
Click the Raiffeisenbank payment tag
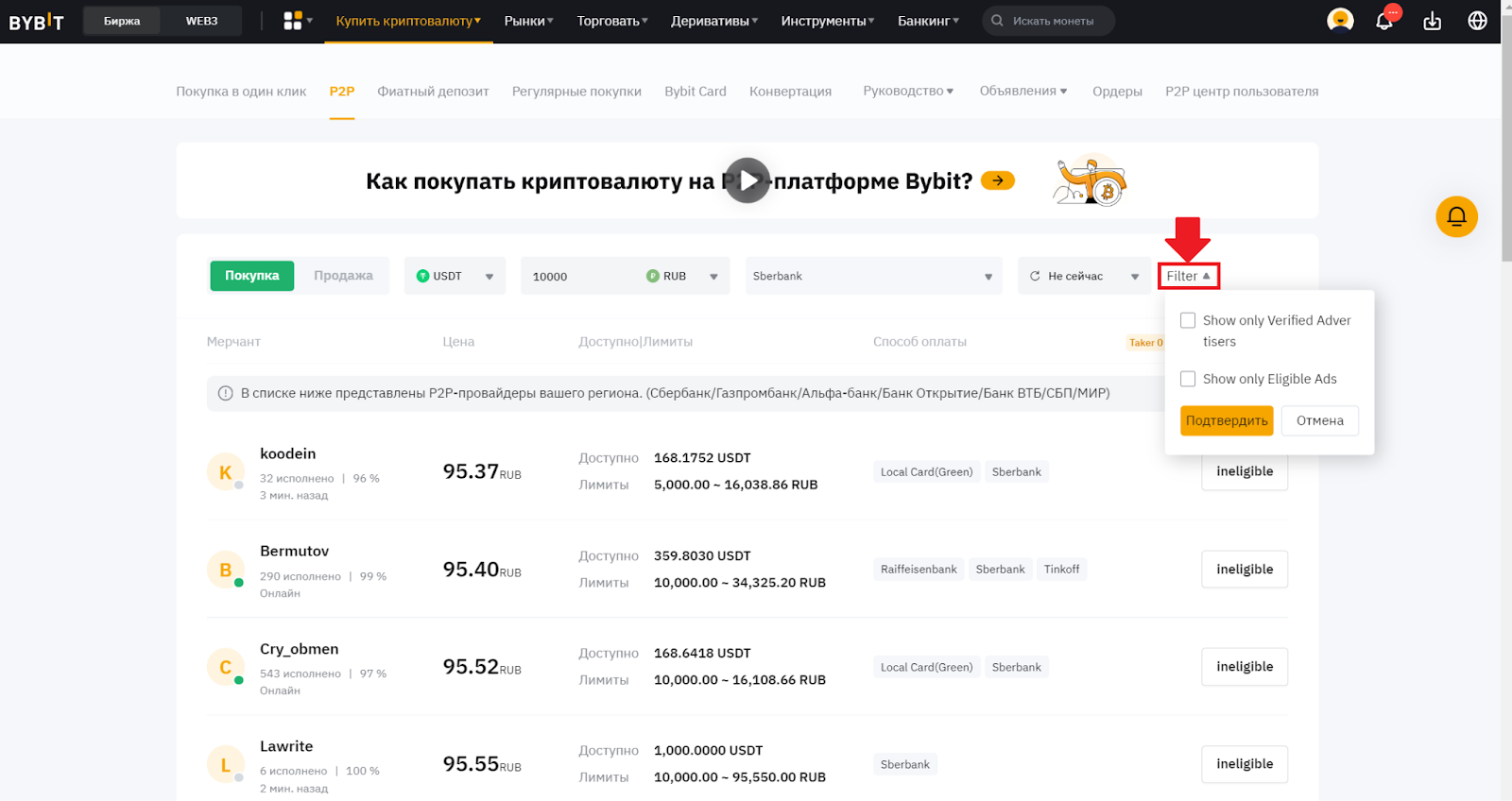pos(919,570)
